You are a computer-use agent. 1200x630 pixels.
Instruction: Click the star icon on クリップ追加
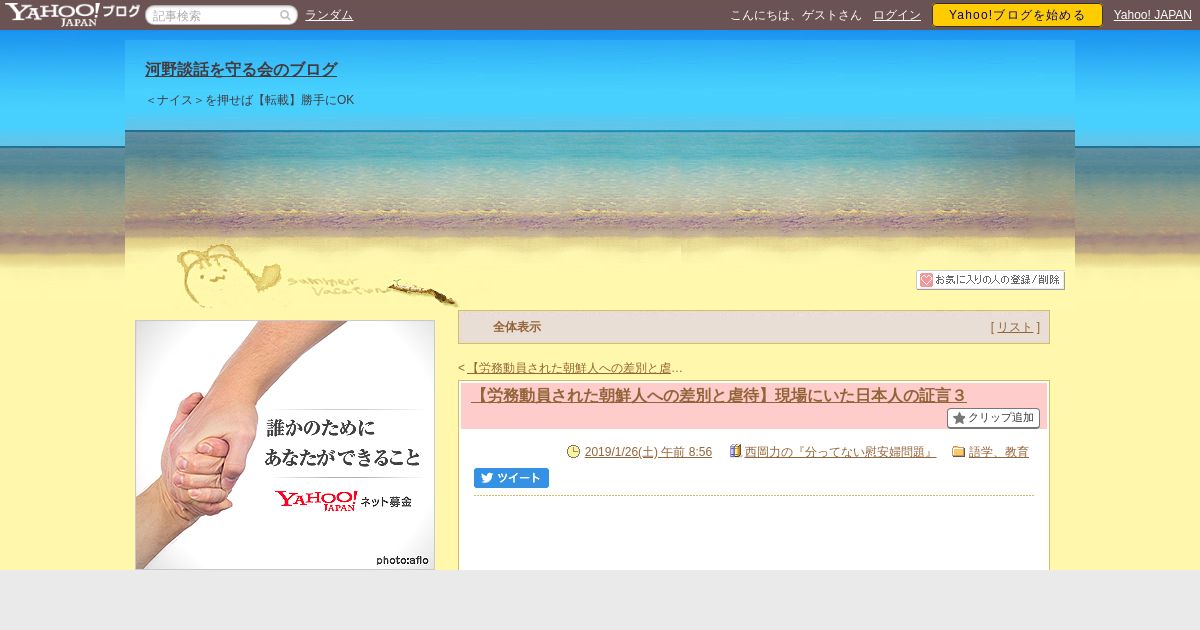[959, 418]
